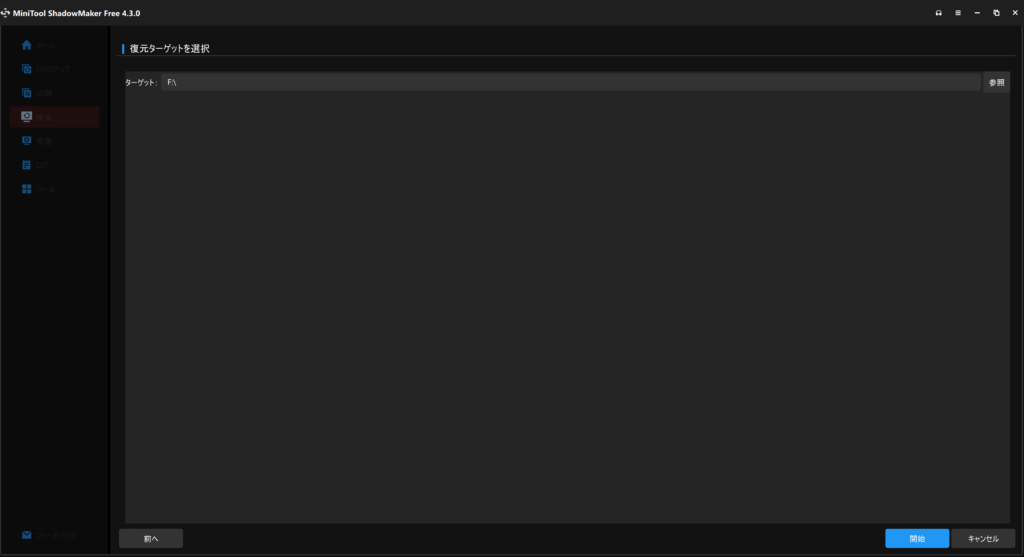Click the MiniTool ShadowMaker logo icon
This screenshot has height=557, width=1024.
[x=5, y=13]
